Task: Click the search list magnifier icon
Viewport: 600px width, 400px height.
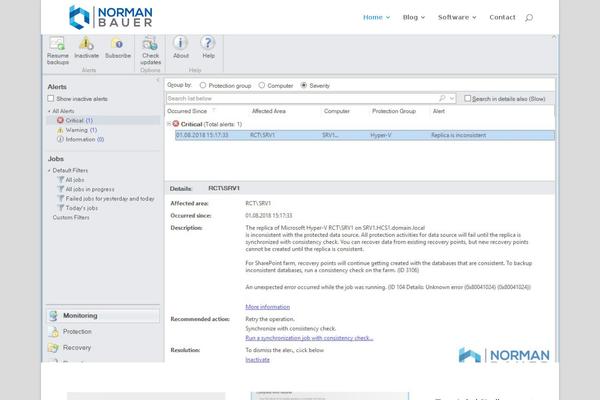Action: pos(442,98)
